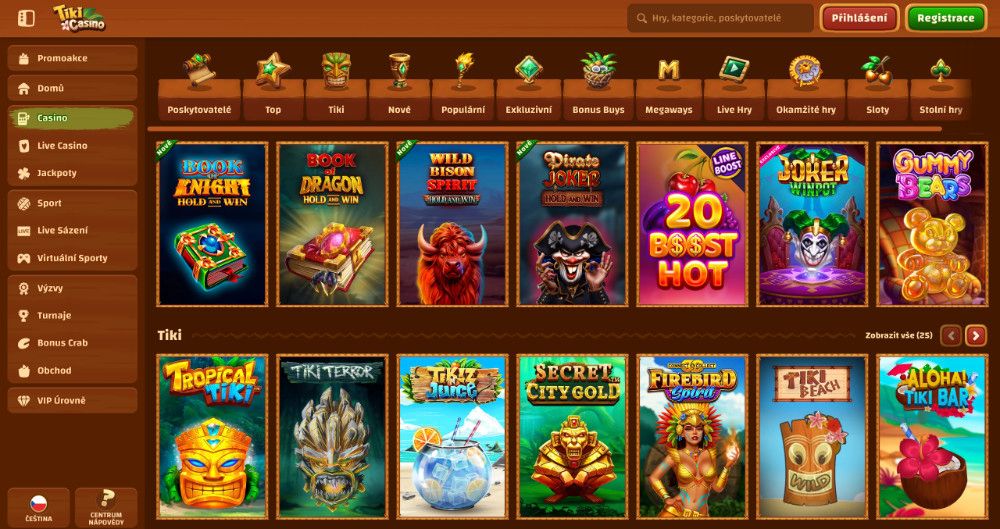Viewport: 1000px width, 529px height.
Task: Open the Čeština language selector
Action: pos(39,508)
